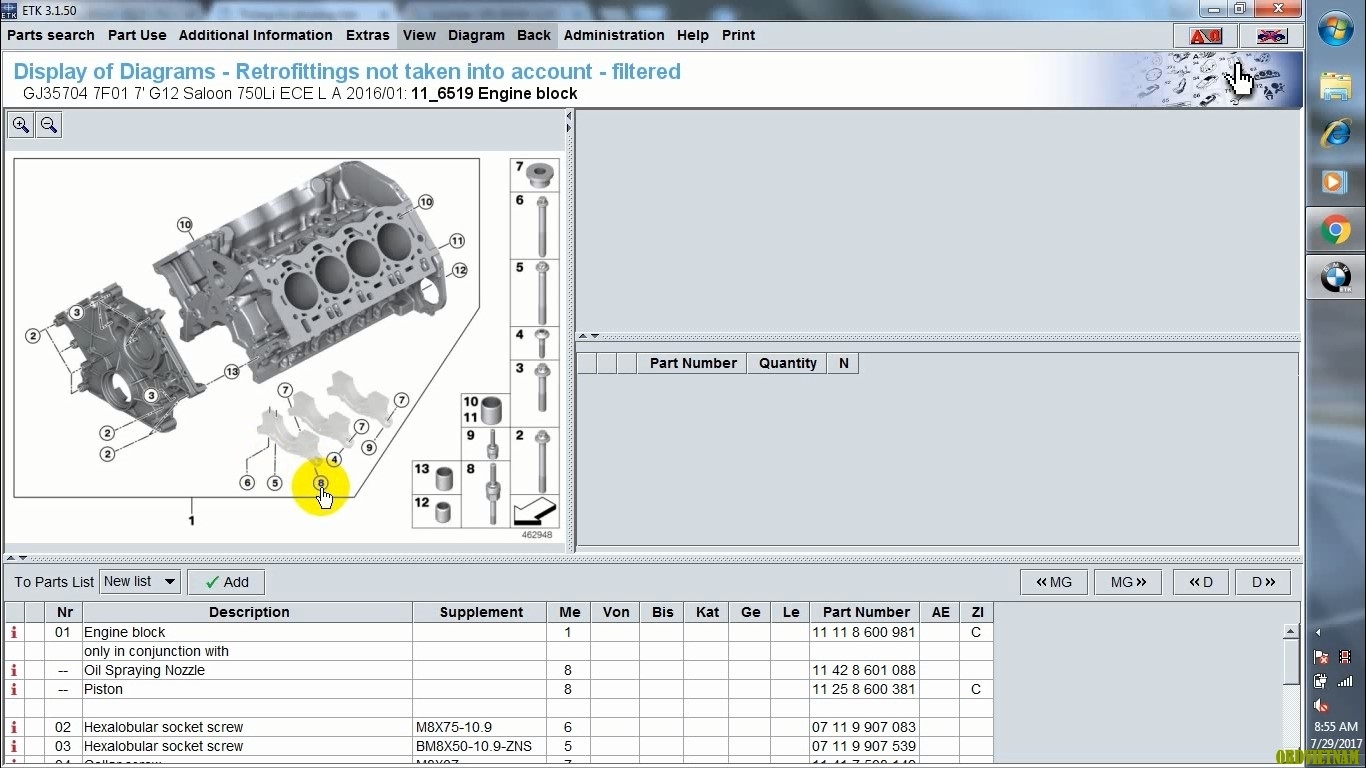This screenshot has height=768, width=1366.
Task: Open Google Chrome from taskbar
Action: tap(1335, 231)
